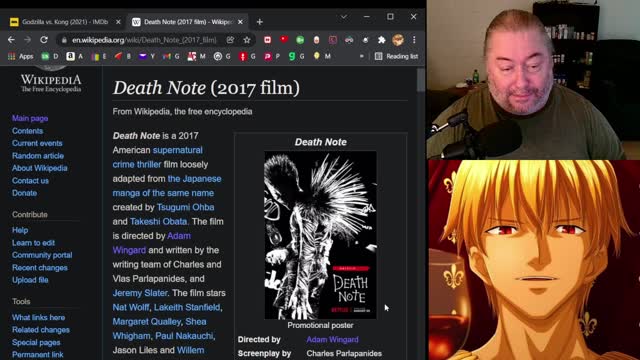Follow the Margaret Qualley link

(147, 322)
